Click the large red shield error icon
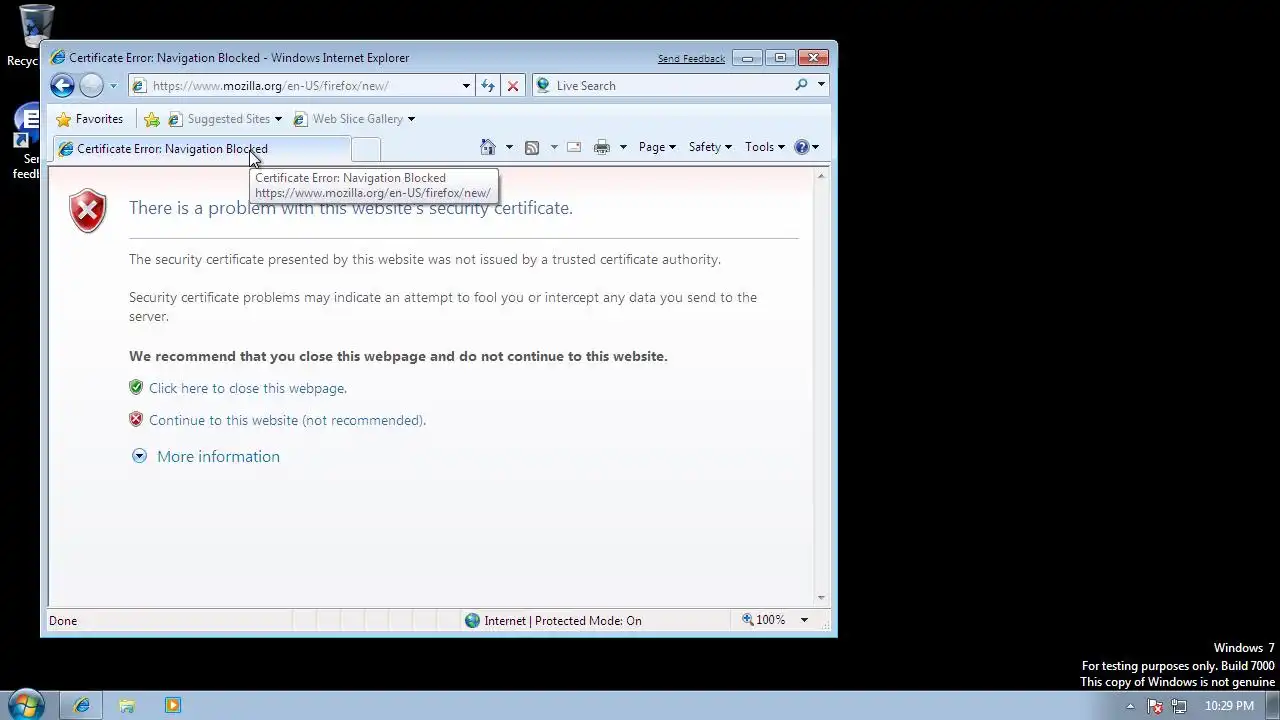 pyautogui.click(x=88, y=211)
